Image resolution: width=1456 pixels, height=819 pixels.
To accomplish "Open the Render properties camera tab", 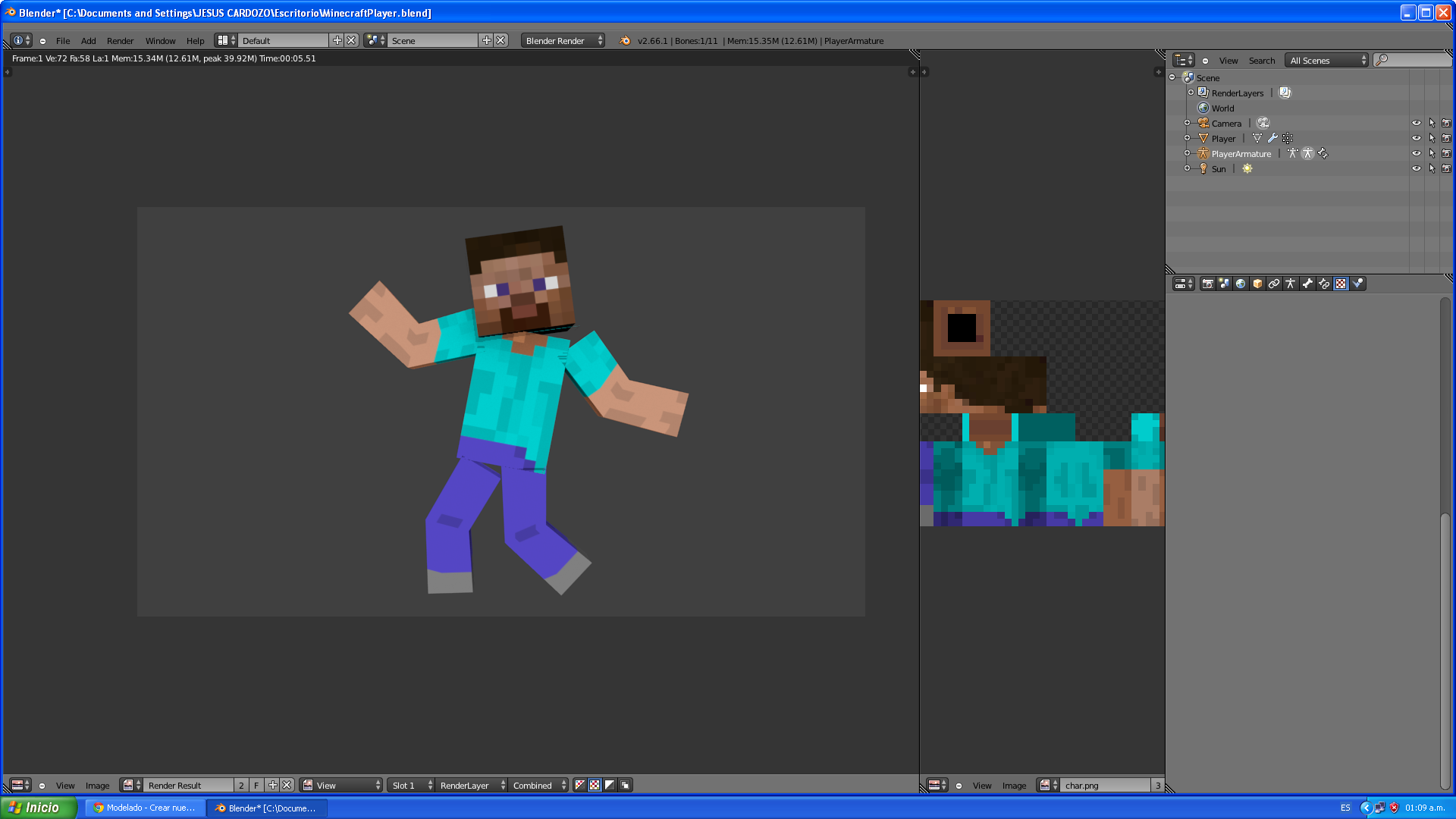I will (x=1207, y=284).
